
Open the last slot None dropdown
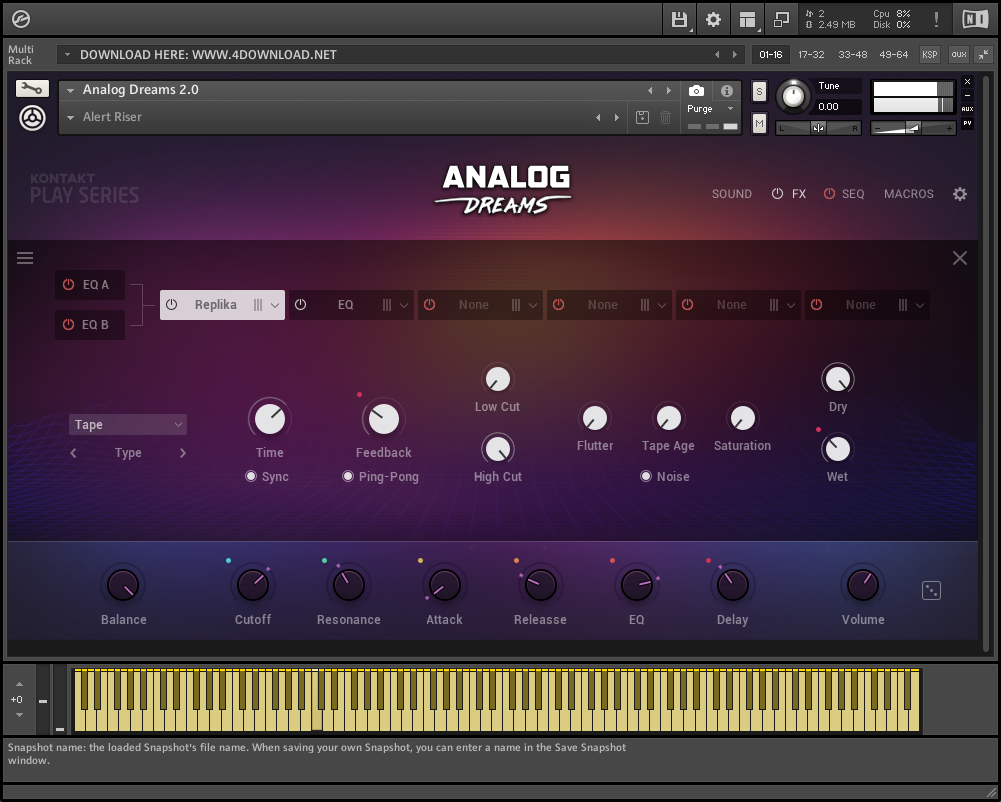point(920,305)
